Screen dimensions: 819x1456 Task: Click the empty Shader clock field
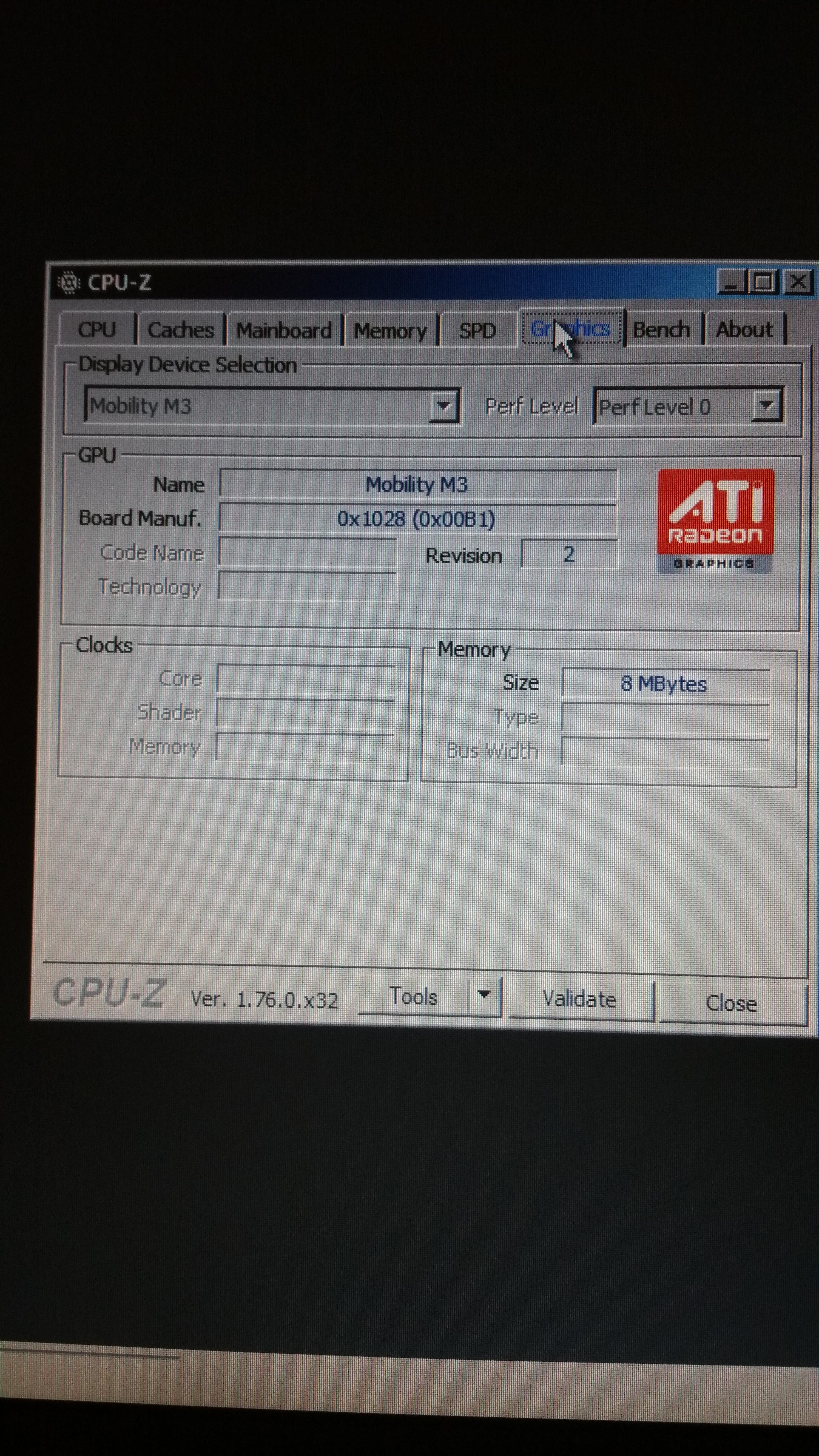tap(306, 713)
